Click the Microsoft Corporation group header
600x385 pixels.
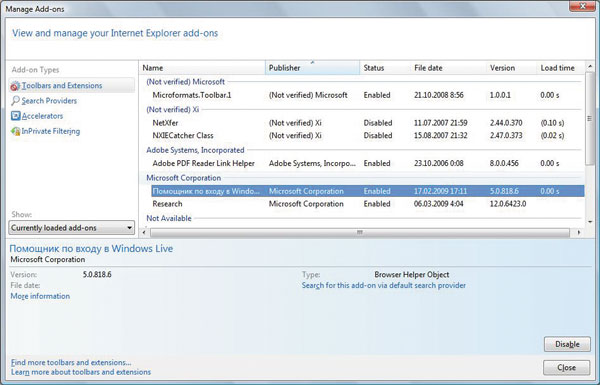point(184,178)
